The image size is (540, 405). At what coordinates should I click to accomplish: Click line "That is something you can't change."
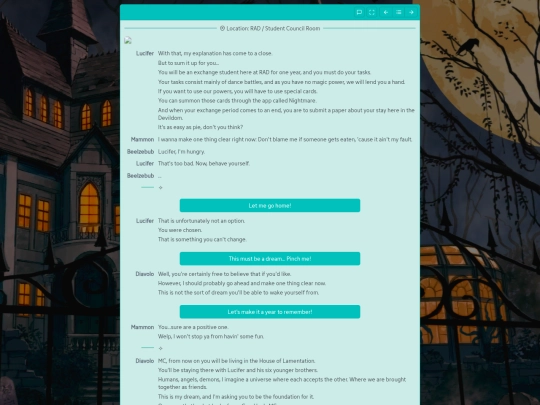click(x=202, y=239)
